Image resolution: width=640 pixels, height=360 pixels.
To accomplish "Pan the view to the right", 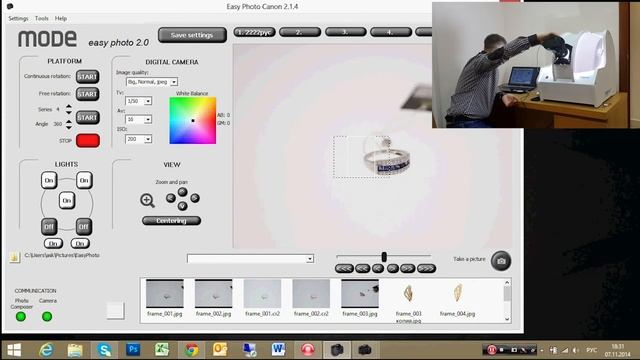I will (x=195, y=198).
